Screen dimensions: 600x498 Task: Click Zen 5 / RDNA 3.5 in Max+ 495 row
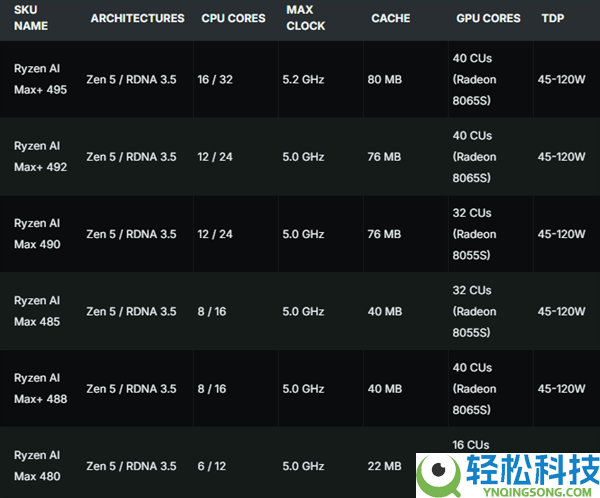[131, 79]
